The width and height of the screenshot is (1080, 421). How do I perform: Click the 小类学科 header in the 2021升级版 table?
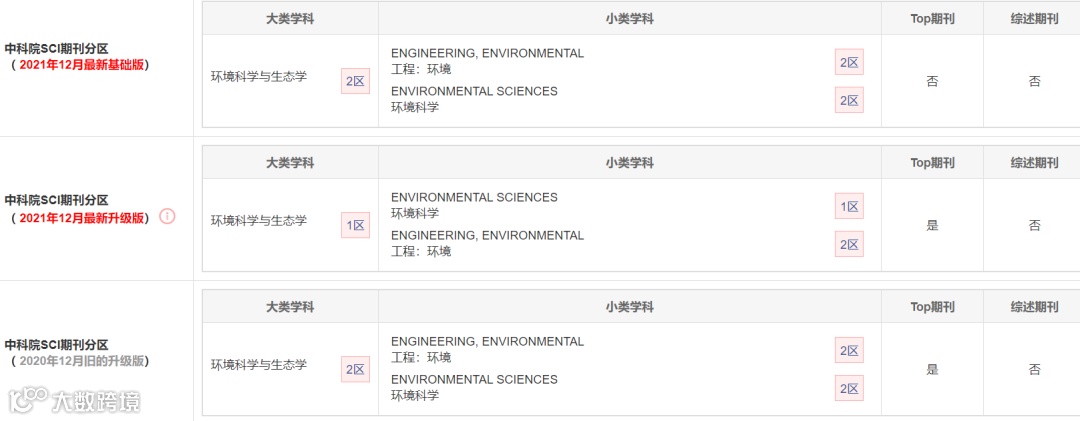(630, 163)
